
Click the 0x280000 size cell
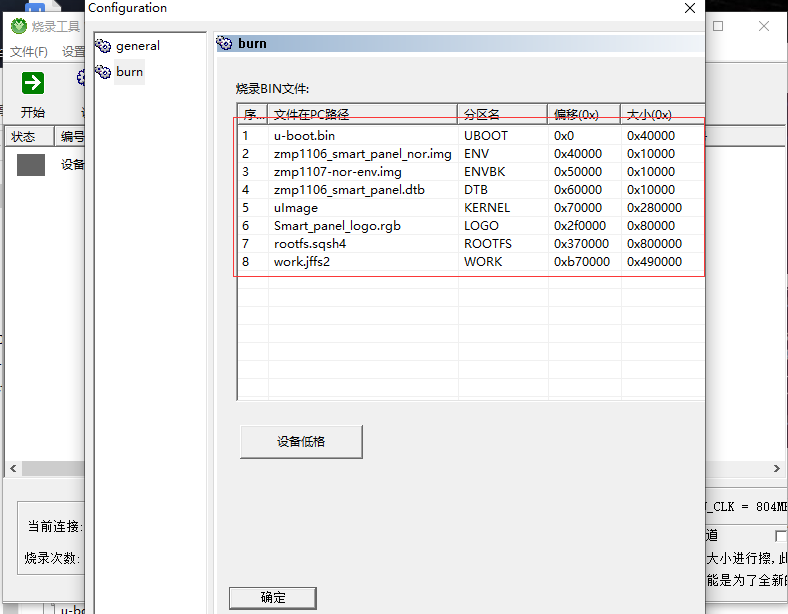point(654,208)
